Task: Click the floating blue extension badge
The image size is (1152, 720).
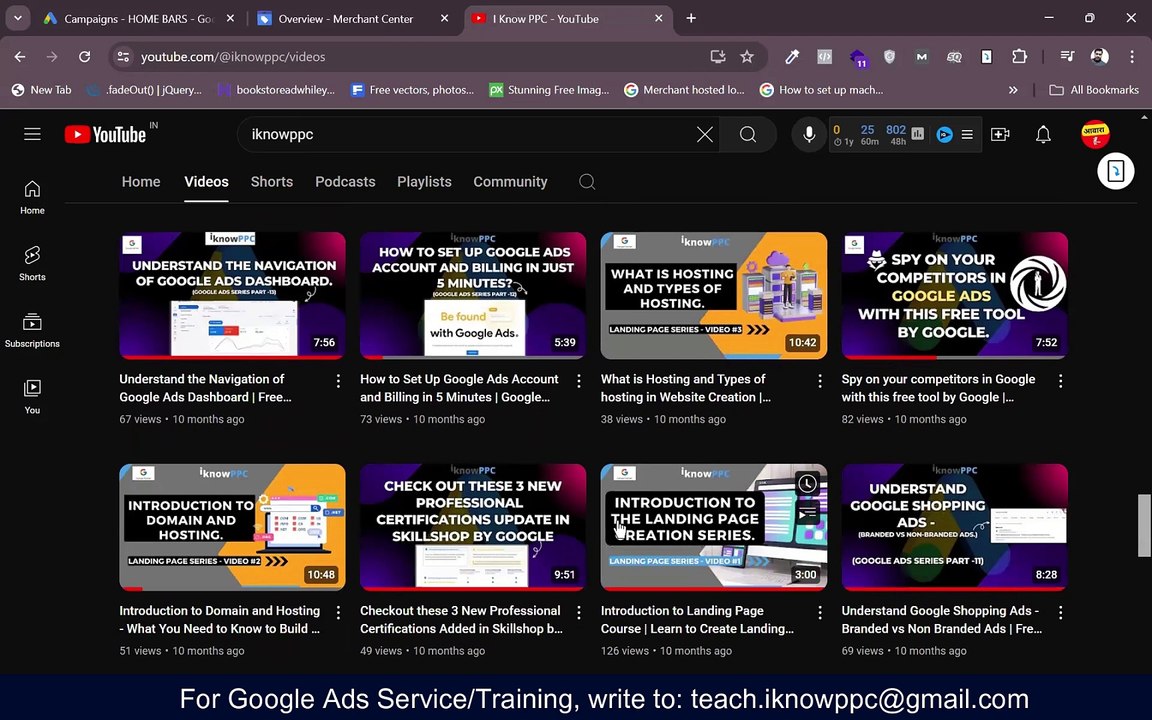Action: (x=1115, y=171)
